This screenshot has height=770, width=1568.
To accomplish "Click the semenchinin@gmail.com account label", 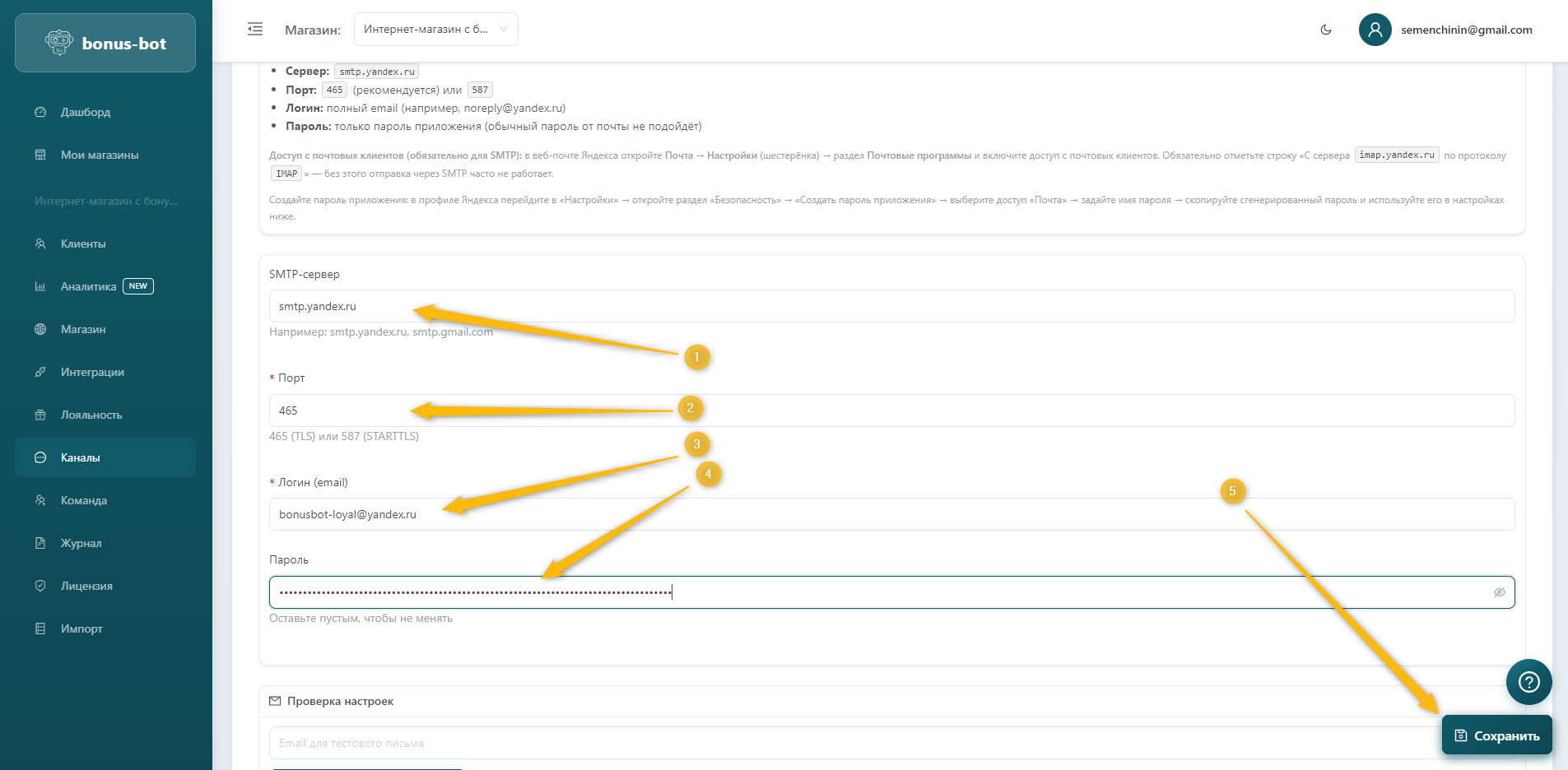I will 1466,30.
